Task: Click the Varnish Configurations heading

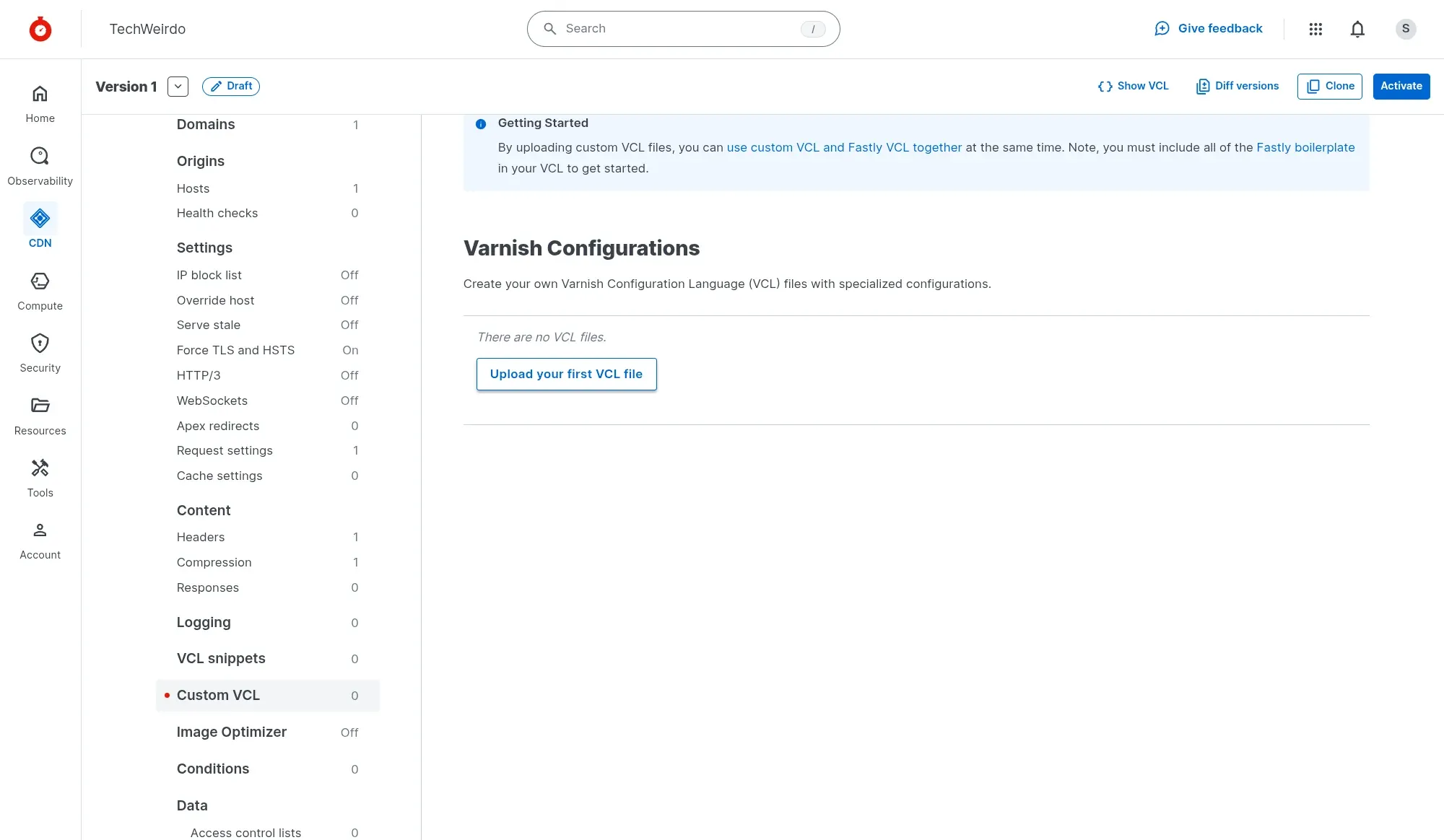Action: 581,248
